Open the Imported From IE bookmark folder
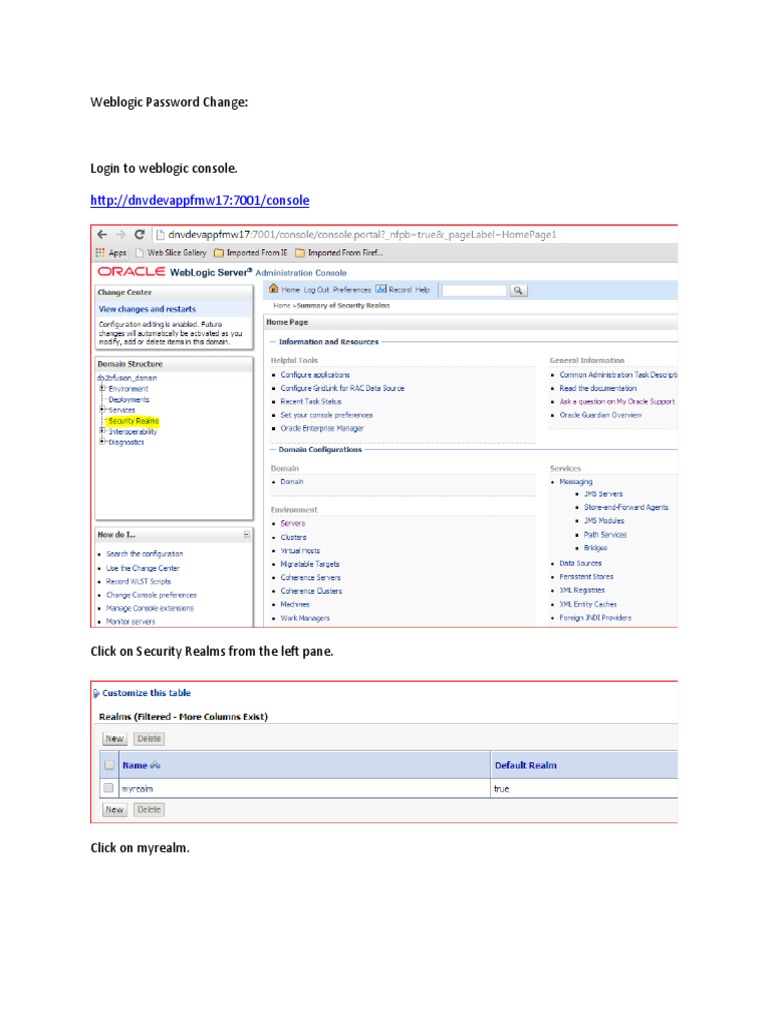The width and height of the screenshot is (768, 1024). (x=251, y=253)
